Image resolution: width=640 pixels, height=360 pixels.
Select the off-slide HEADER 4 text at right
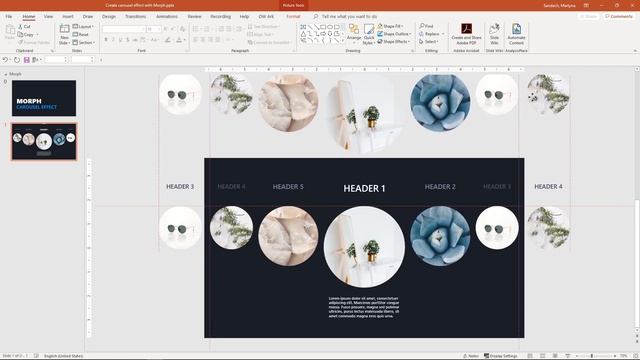pos(548,187)
